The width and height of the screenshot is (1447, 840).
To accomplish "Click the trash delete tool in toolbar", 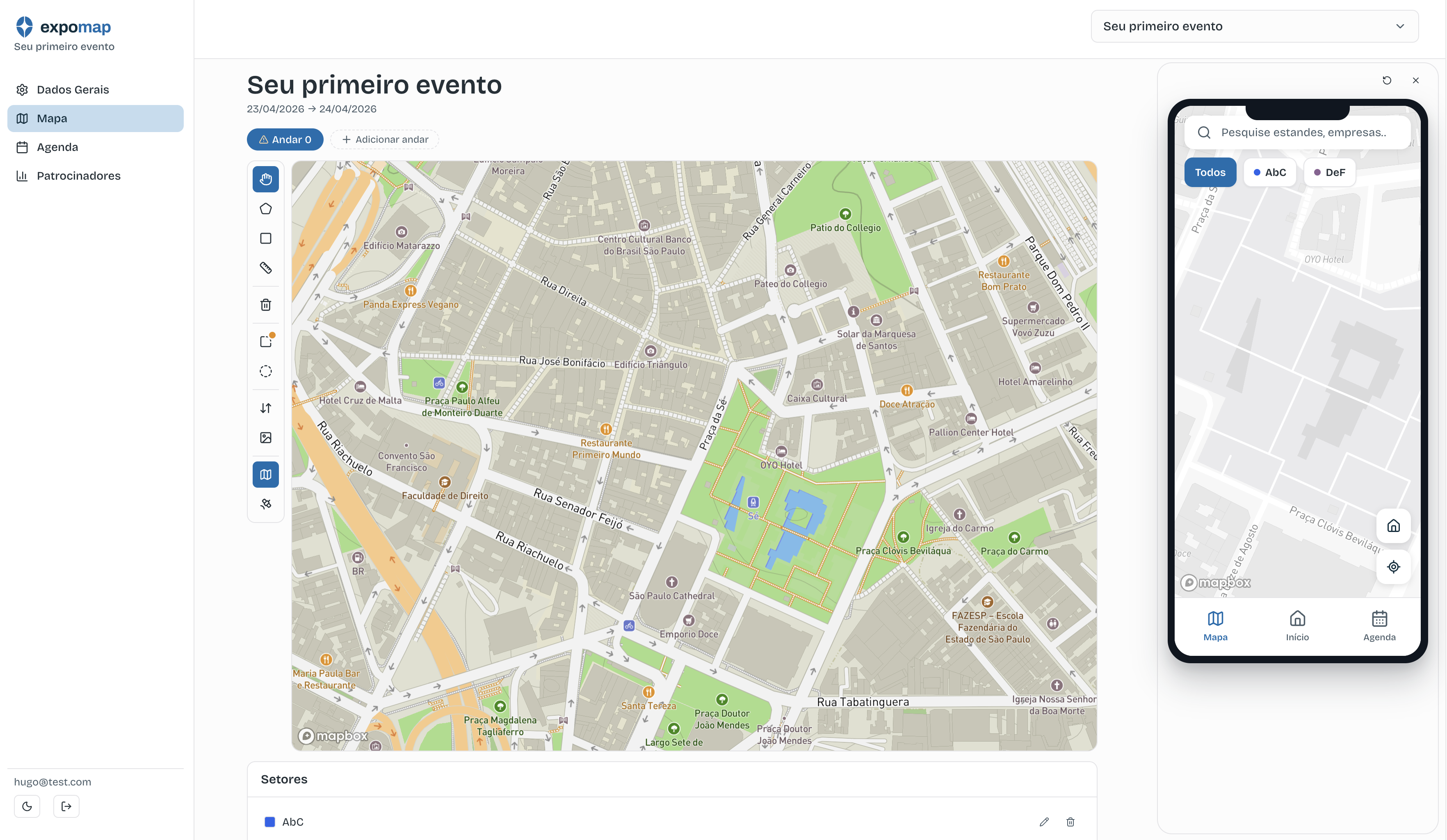I will click(265, 305).
